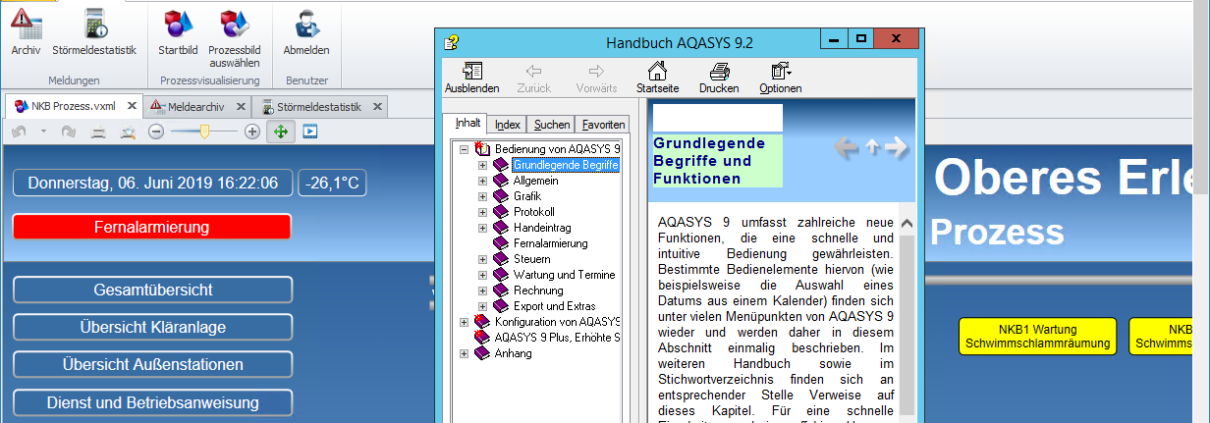Click the zoom out minus button
Image resolution: width=1210 pixels, height=423 pixels.
pos(156,131)
